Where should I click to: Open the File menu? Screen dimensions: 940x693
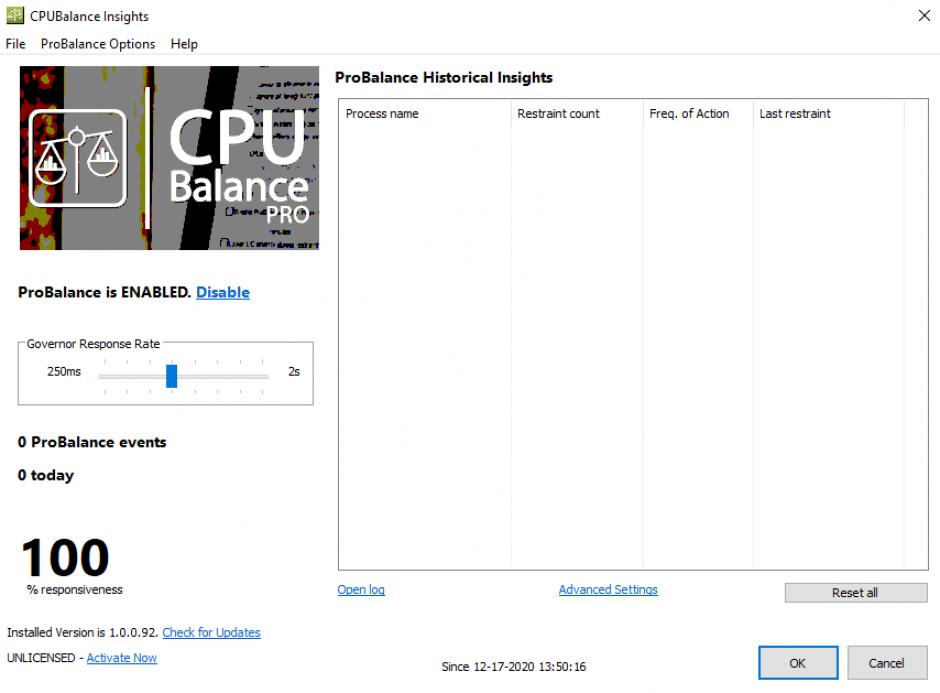point(16,44)
